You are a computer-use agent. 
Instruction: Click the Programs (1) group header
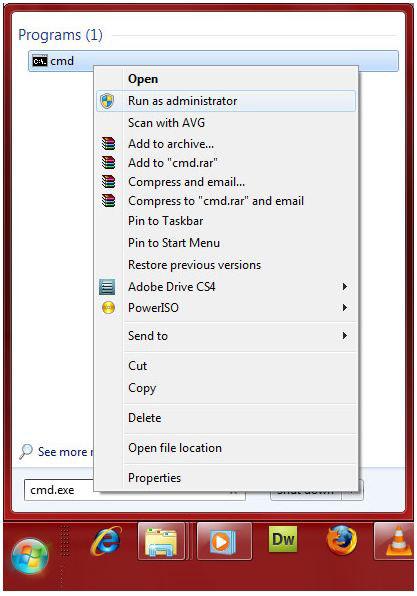point(60,35)
